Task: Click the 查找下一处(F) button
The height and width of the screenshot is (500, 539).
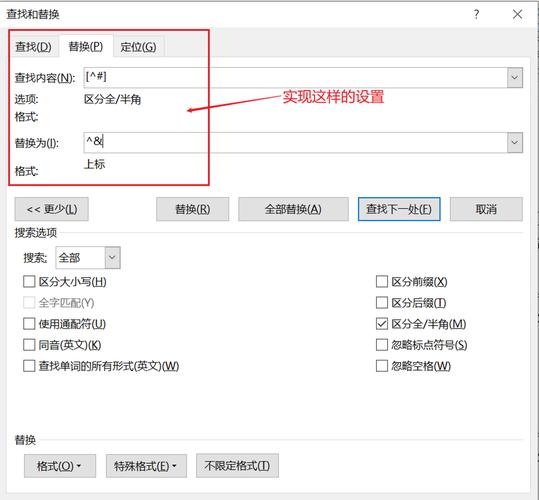Action: tap(399, 209)
